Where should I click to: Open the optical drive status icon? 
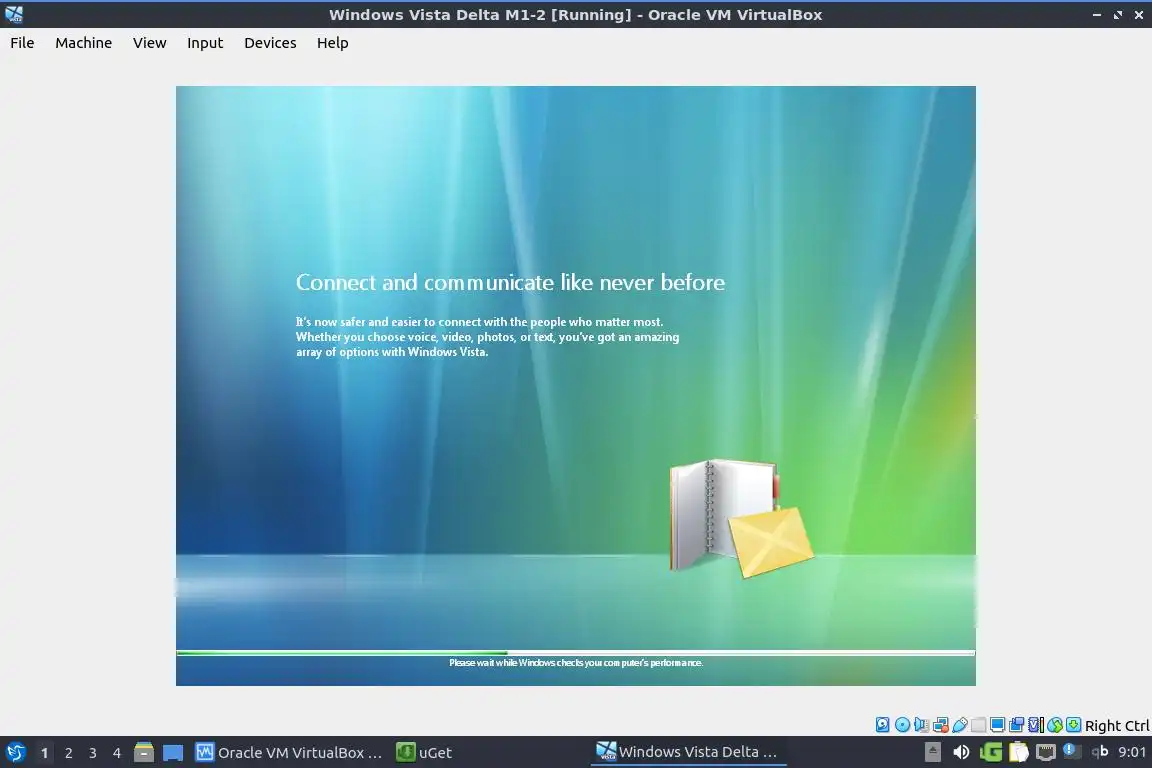[902, 725]
